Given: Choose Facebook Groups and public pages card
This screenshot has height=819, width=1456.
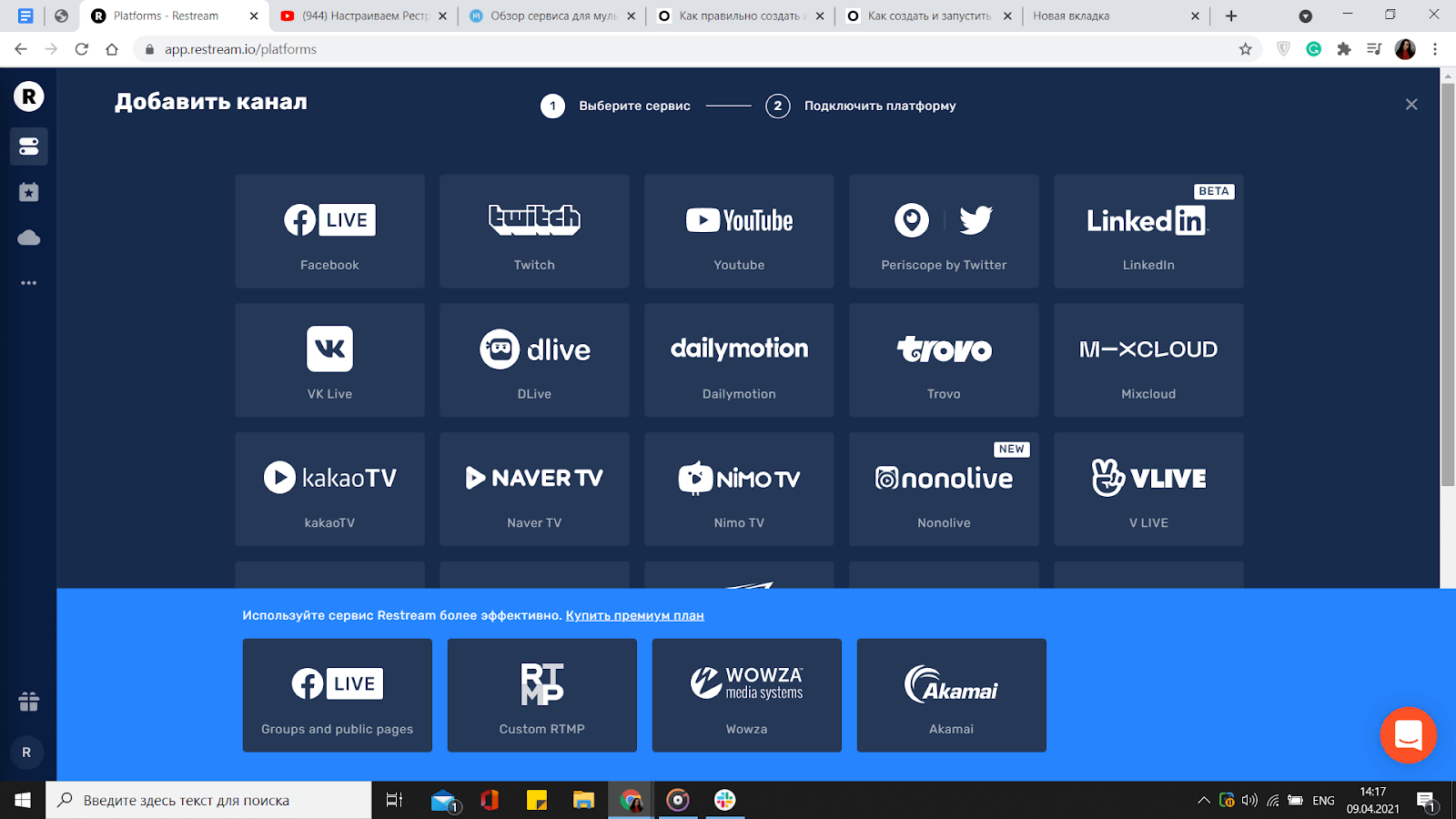Looking at the screenshot, I should coord(338,695).
